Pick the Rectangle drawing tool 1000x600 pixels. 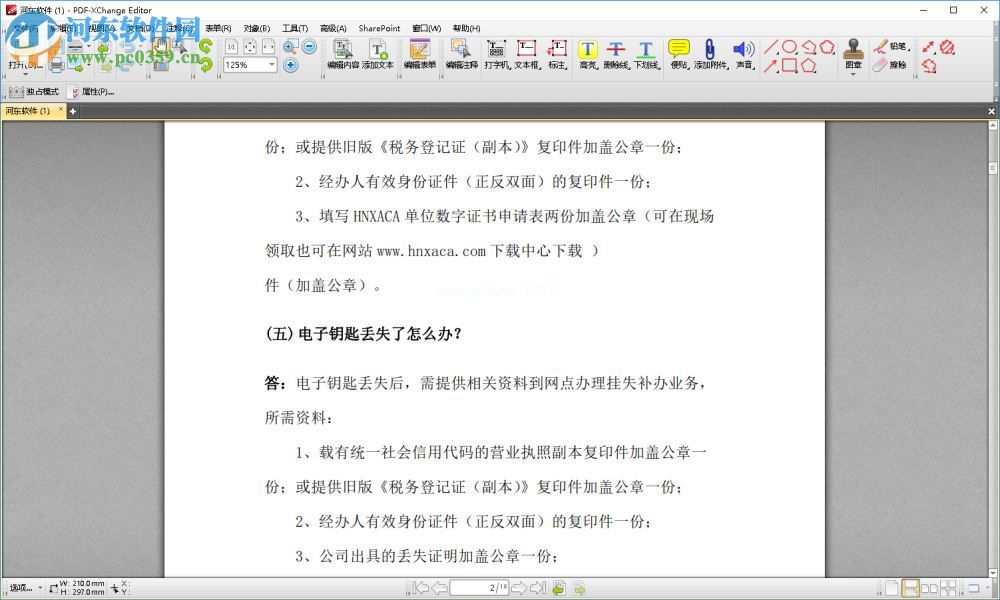[790, 66]
